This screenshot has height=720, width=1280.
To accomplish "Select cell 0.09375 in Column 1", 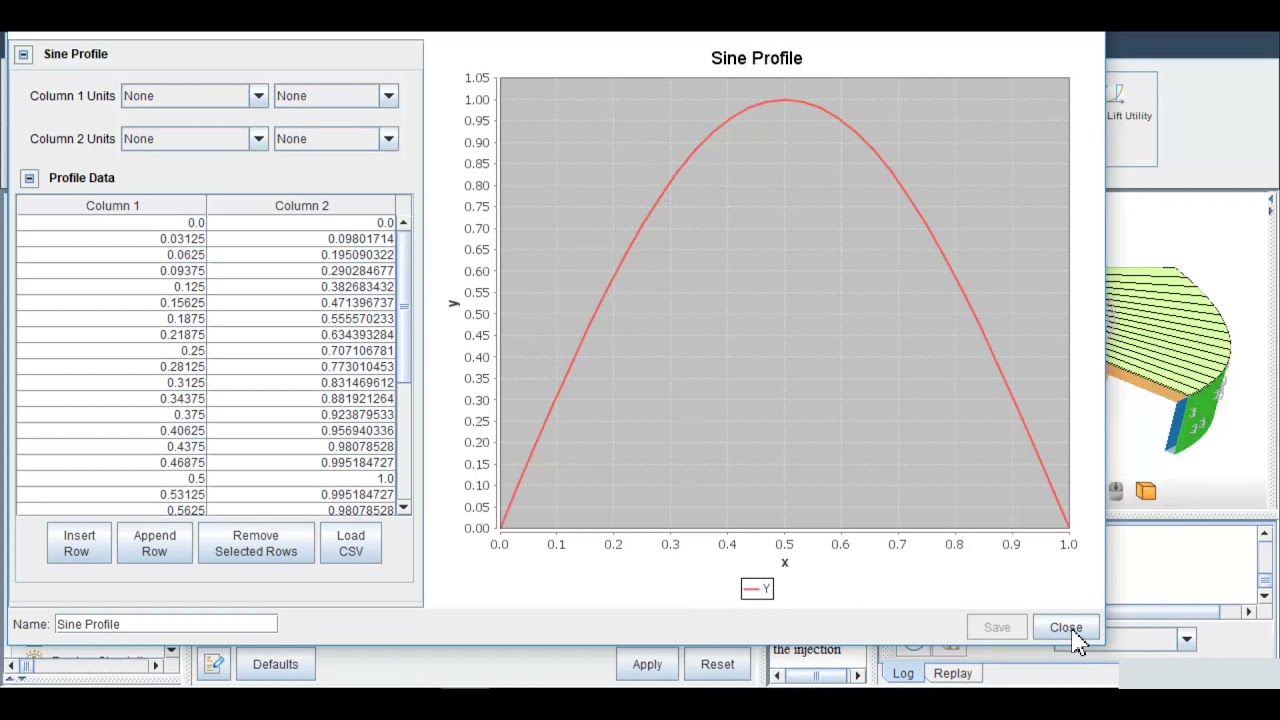I will (112, 271).
